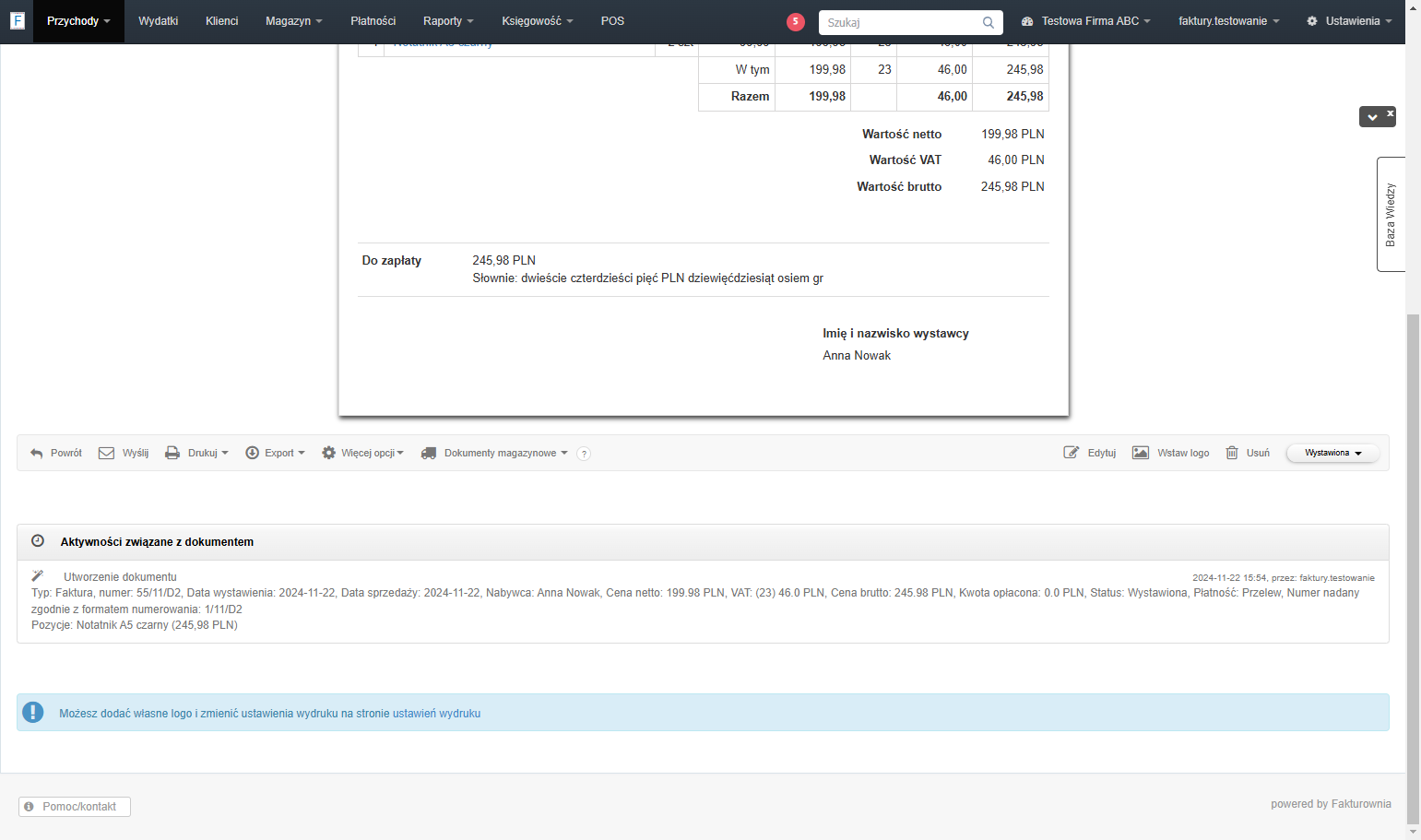
Task: Open faktury.testowanie link in activity entry
Action: click(x=1337, y=578)
